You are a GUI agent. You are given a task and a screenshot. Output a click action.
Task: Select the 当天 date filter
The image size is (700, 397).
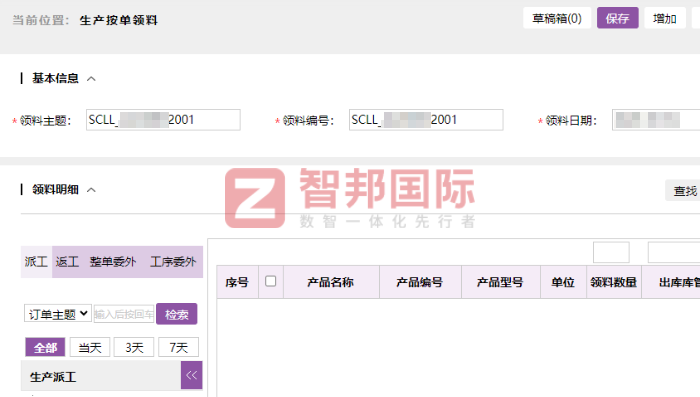tap(90, 347)
